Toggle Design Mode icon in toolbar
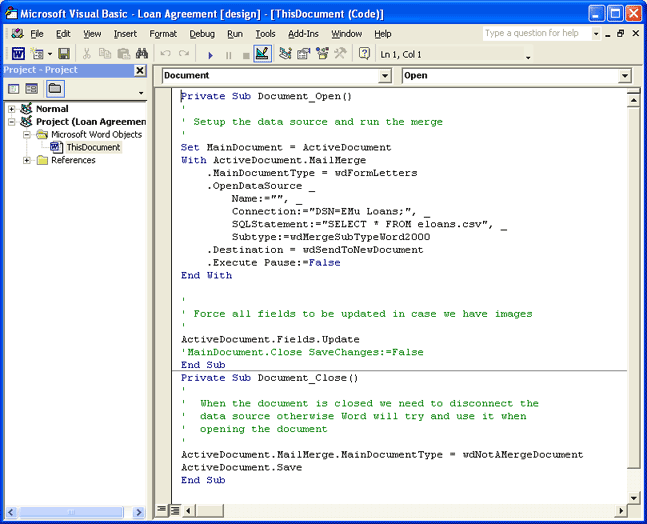The height and width of the screenshot is (524, 647). 262,54
